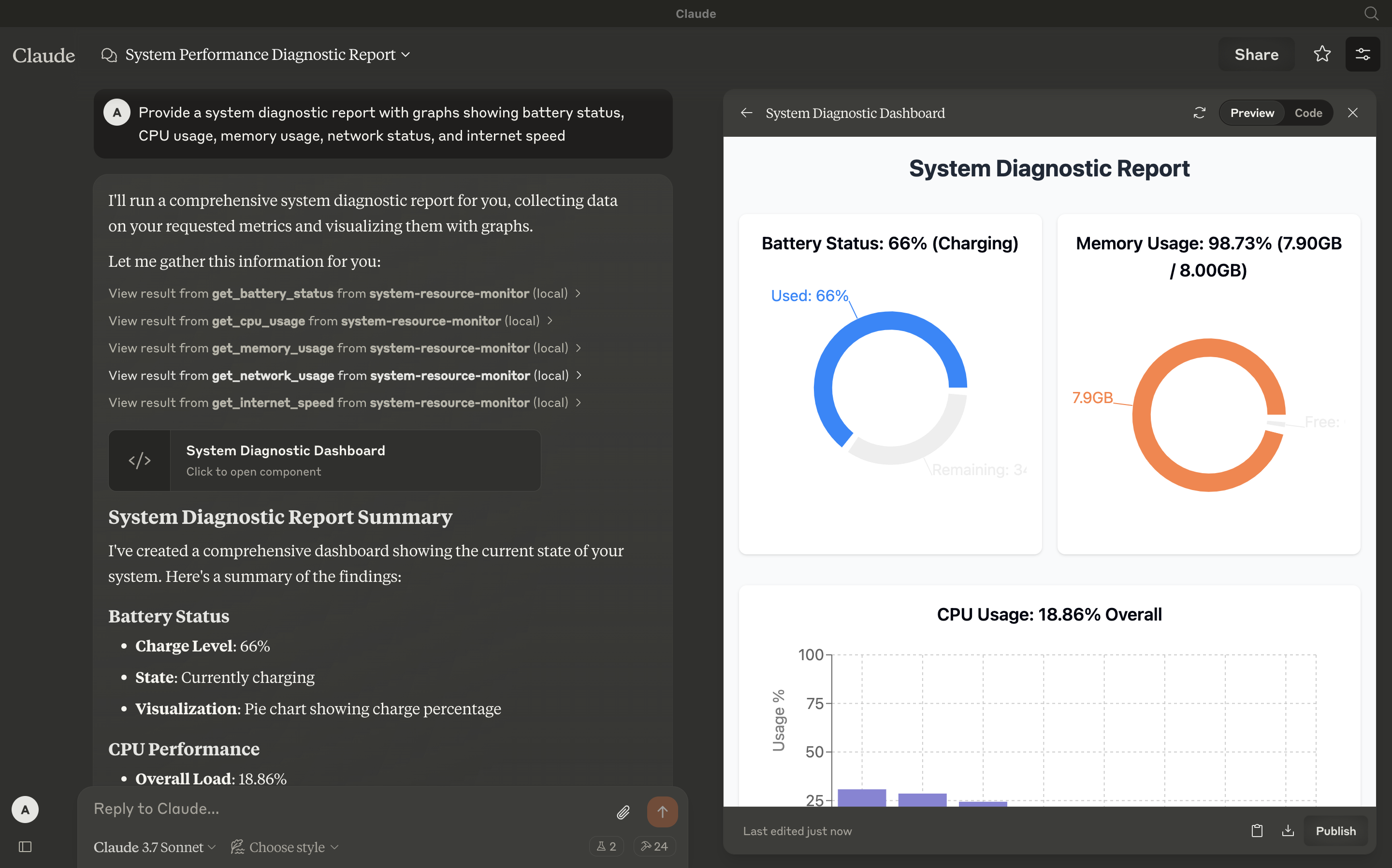Refresh the System Diagnostic Dashboard preview
The width and height of the screenshot is (1392, 868).
[1199, 113]
